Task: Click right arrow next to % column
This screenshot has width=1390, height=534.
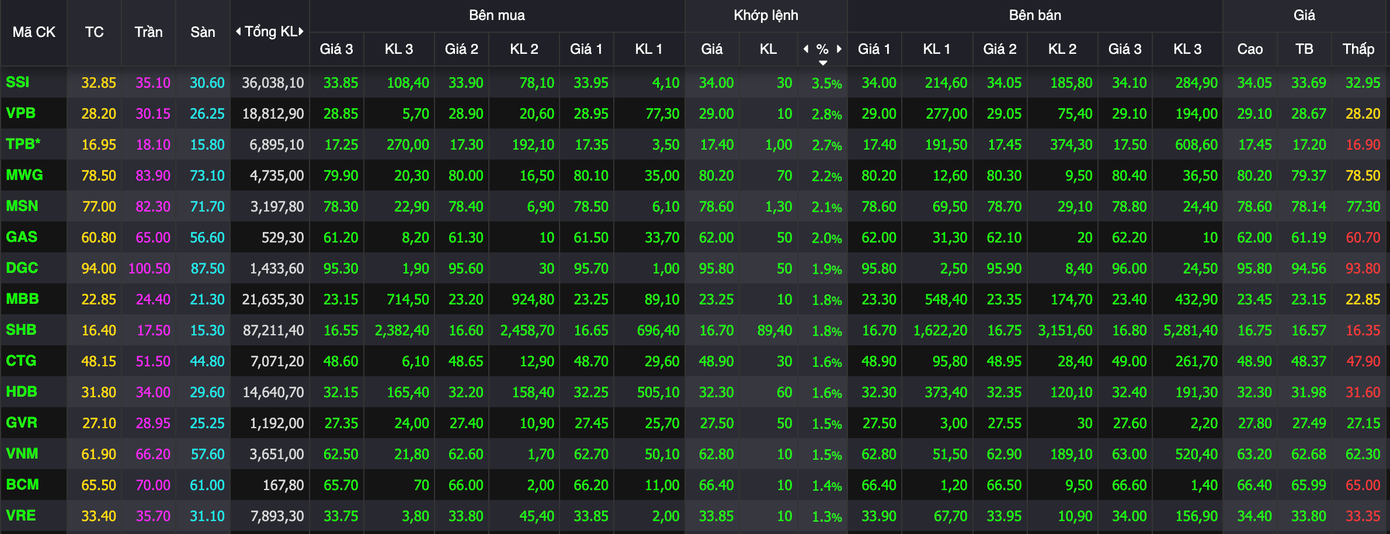Action: click(x=839, y=49)
